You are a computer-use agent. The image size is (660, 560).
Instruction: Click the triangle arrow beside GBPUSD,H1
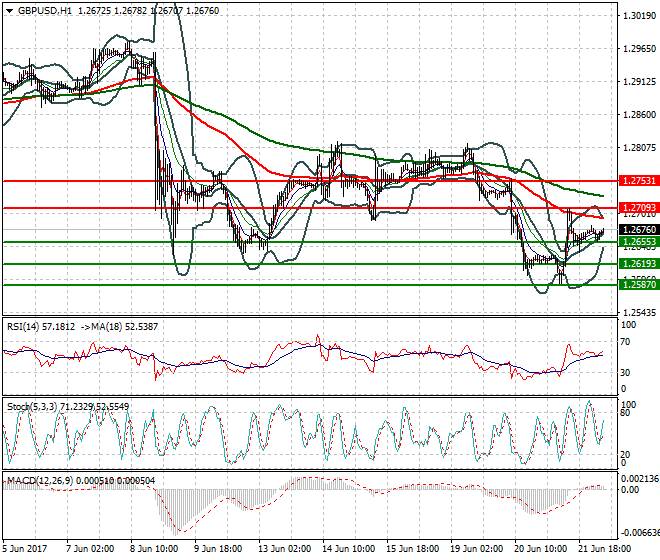coord(8,10)
